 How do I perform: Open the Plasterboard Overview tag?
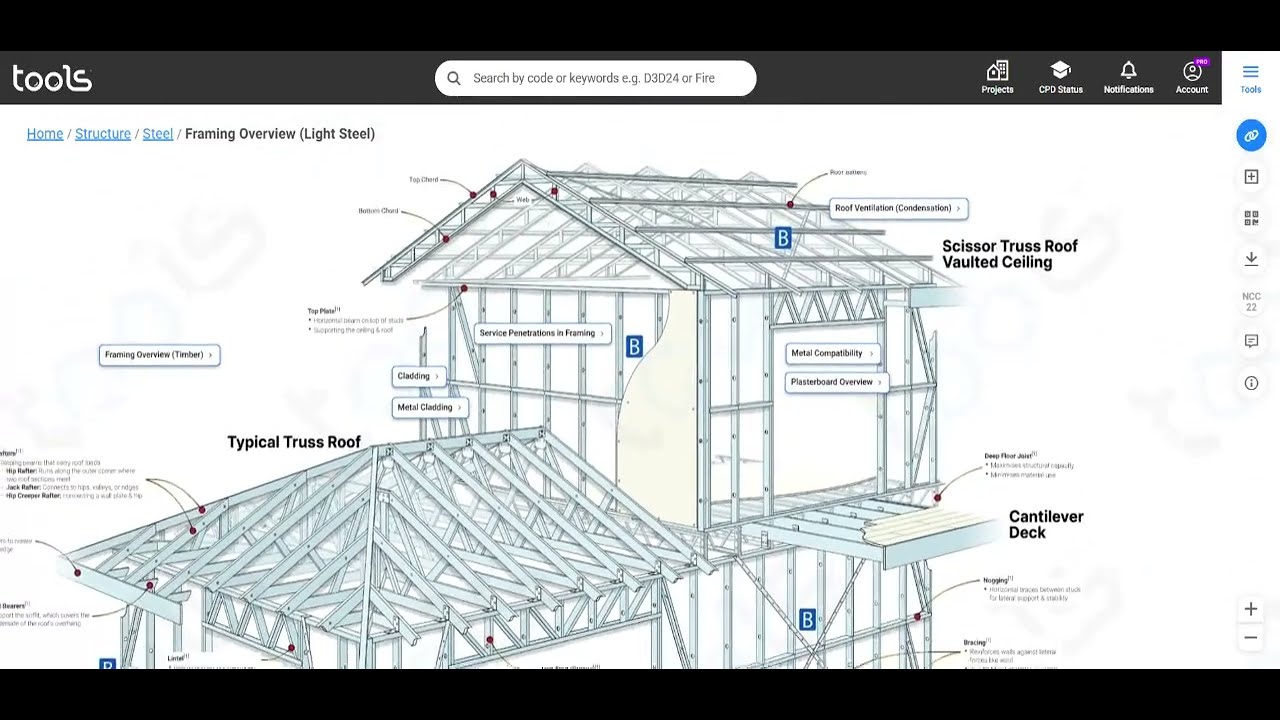837,382
